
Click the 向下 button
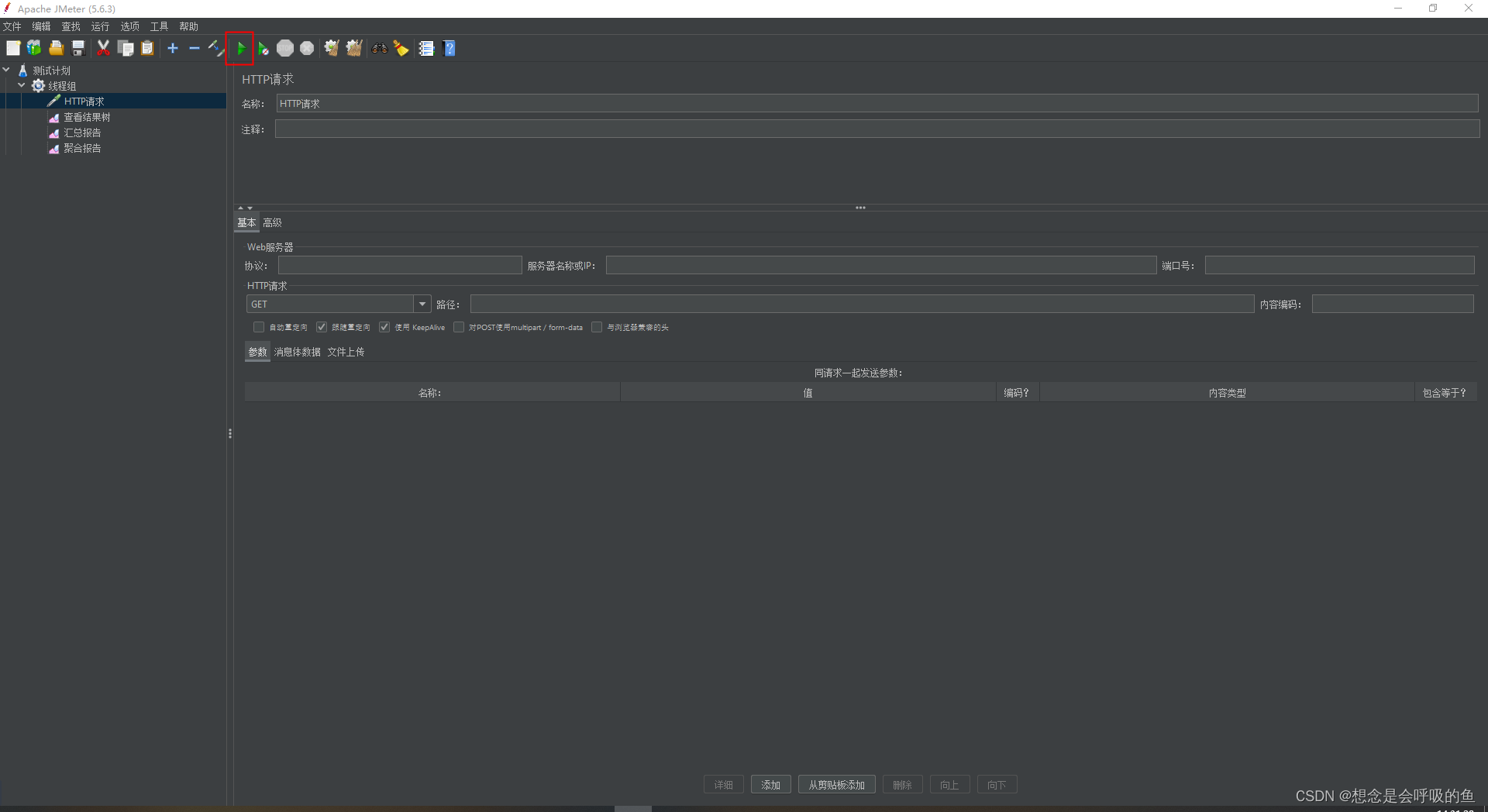point(997,785)
